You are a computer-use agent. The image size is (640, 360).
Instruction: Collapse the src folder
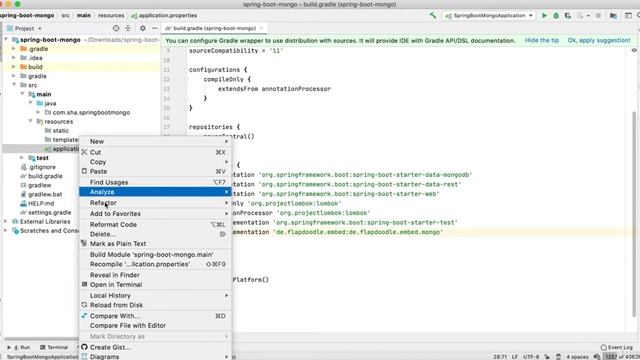[x=14, y=85]
